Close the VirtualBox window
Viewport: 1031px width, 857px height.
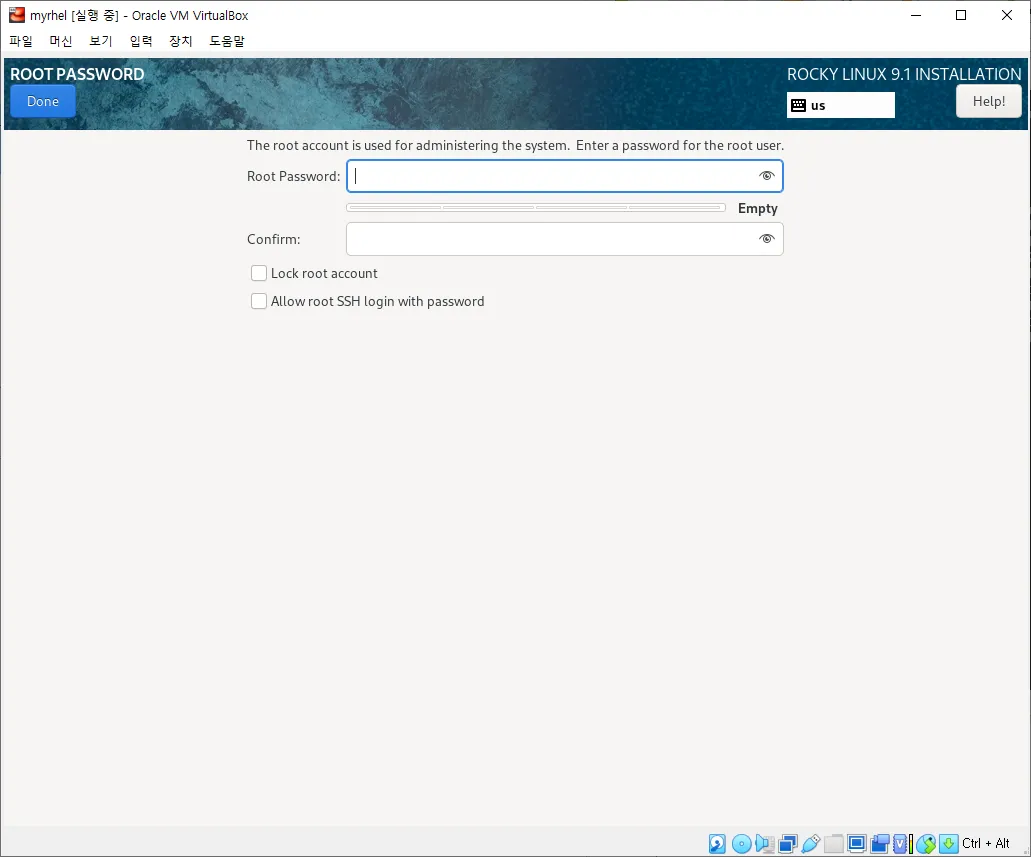(x=1007, y=15)
